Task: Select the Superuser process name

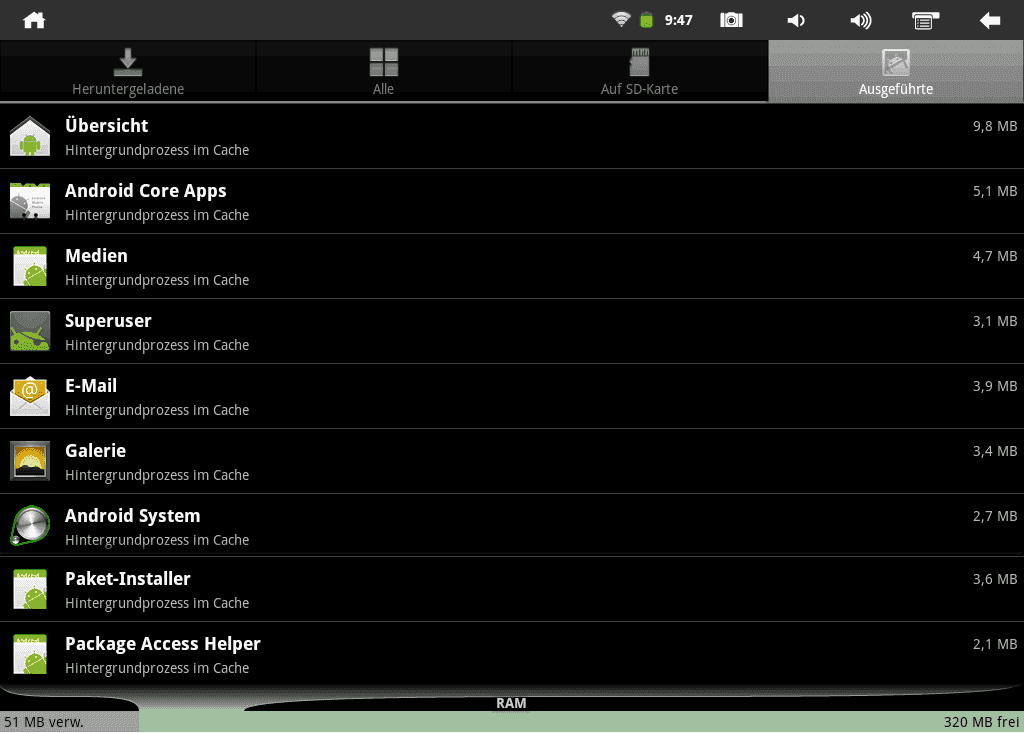Action: tap(108, 321)
